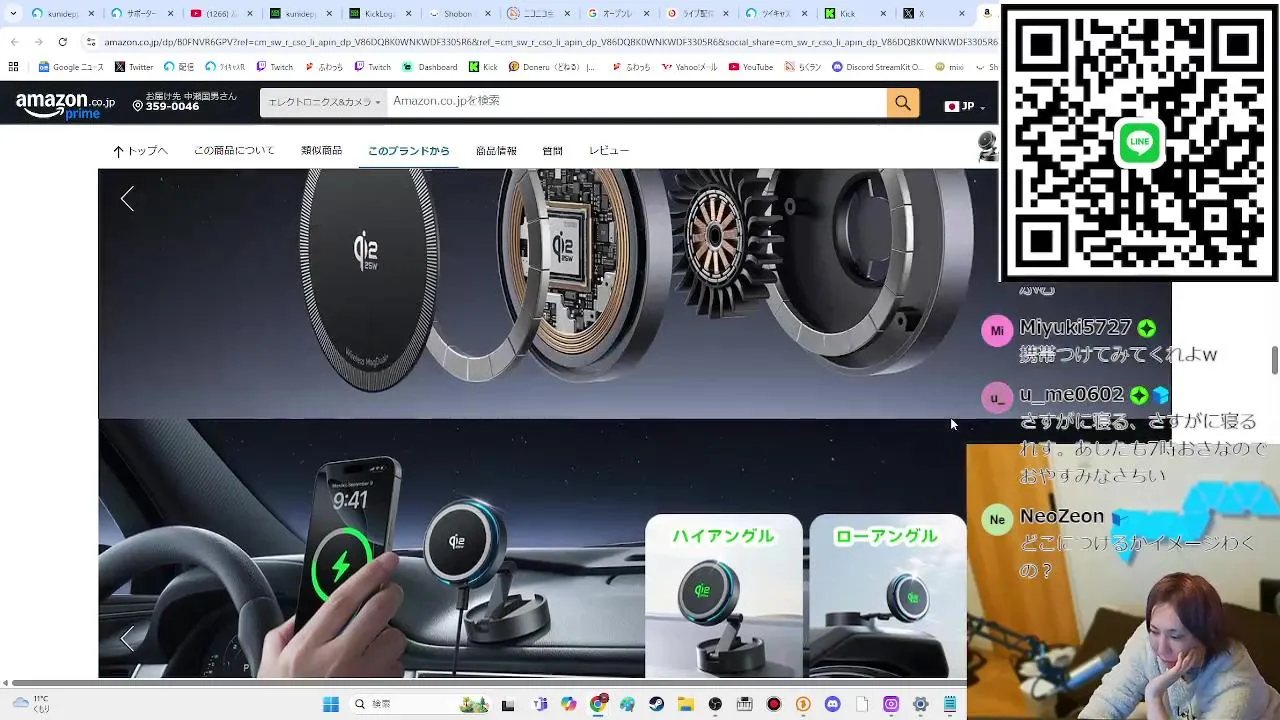Open the weather widget in the taskbar
The height and width of the screenshot is (720, 1280).
point(32,704)
